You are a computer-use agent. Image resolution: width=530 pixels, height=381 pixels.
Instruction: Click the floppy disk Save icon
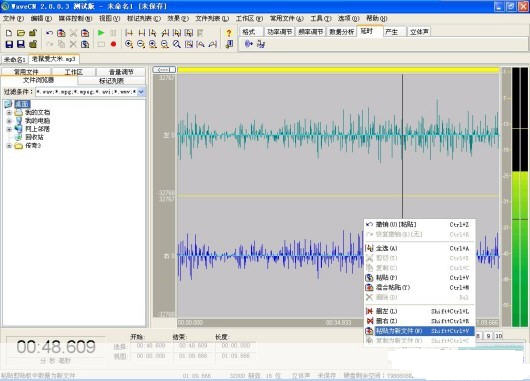pos(9,44)
